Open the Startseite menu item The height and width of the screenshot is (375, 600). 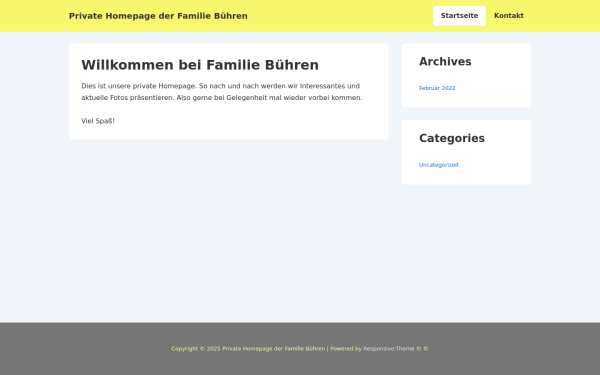pyautogui.click(x=459, y=16)
